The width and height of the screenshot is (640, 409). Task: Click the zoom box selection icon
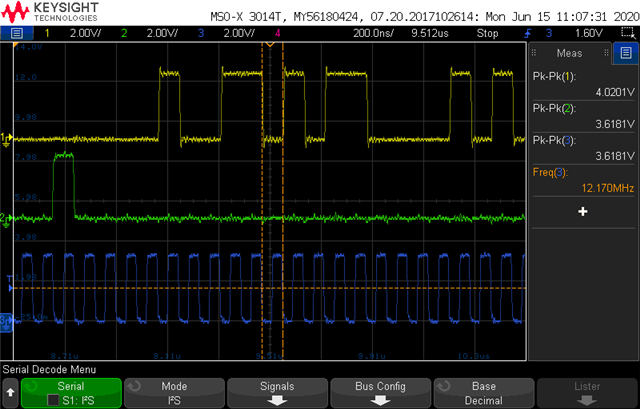point(627,33)
